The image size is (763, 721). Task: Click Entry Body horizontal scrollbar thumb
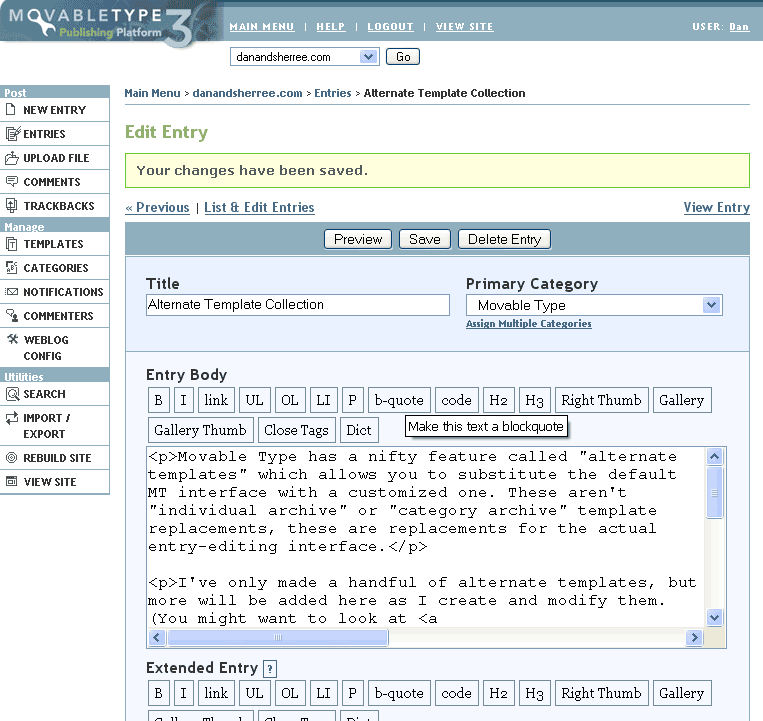coord(278,637)
